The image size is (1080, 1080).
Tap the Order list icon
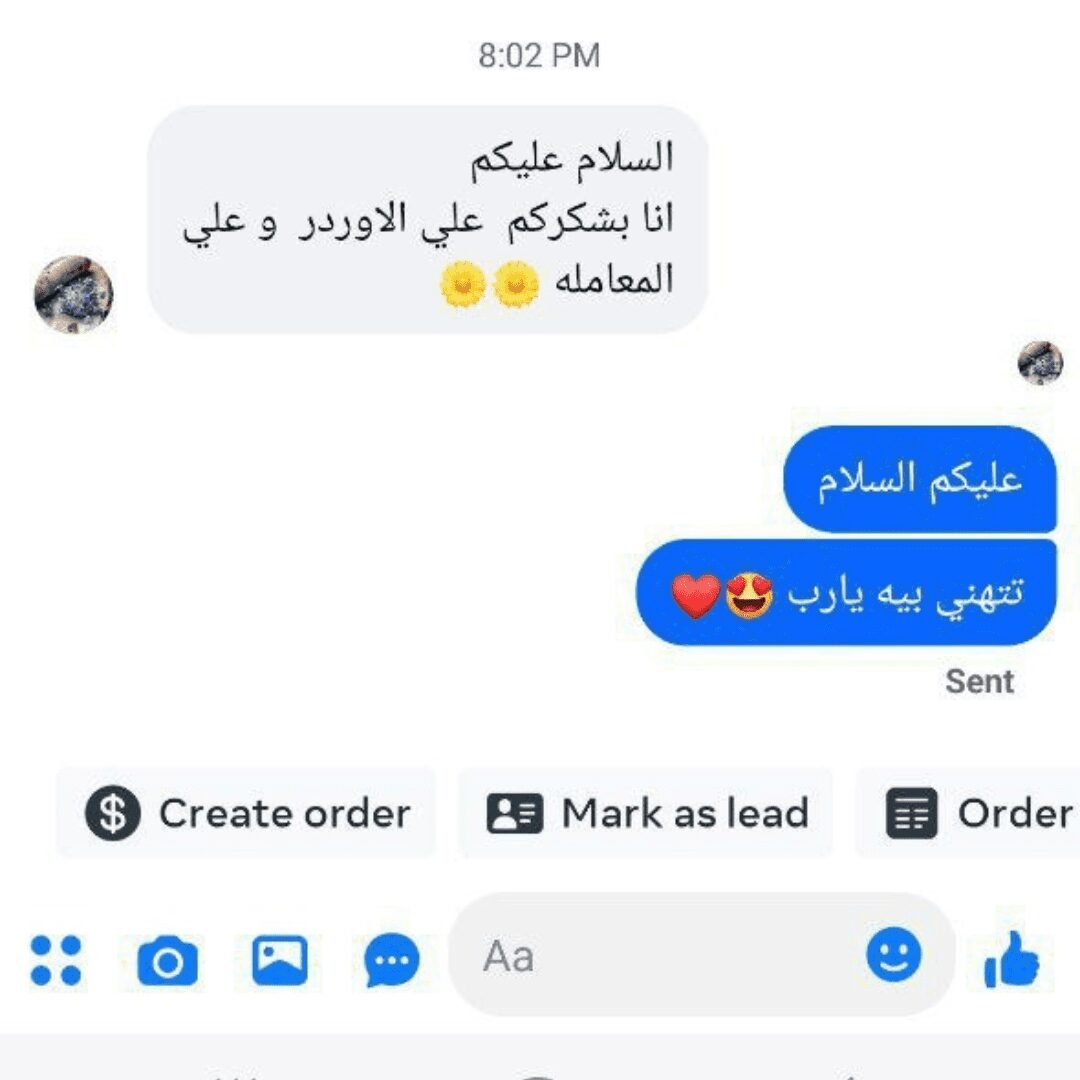click(x=911, y=813)
